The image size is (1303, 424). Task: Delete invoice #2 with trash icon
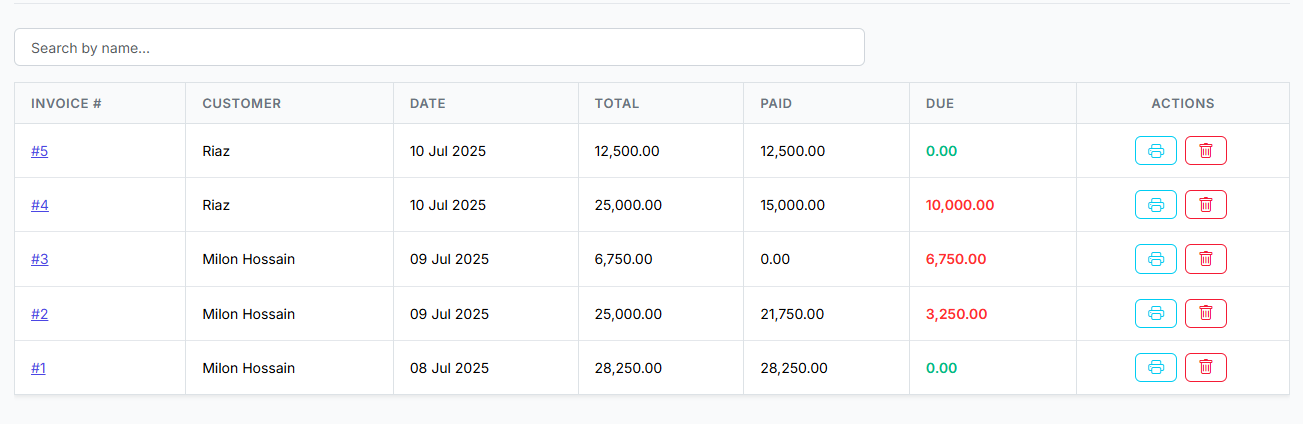1205,314
